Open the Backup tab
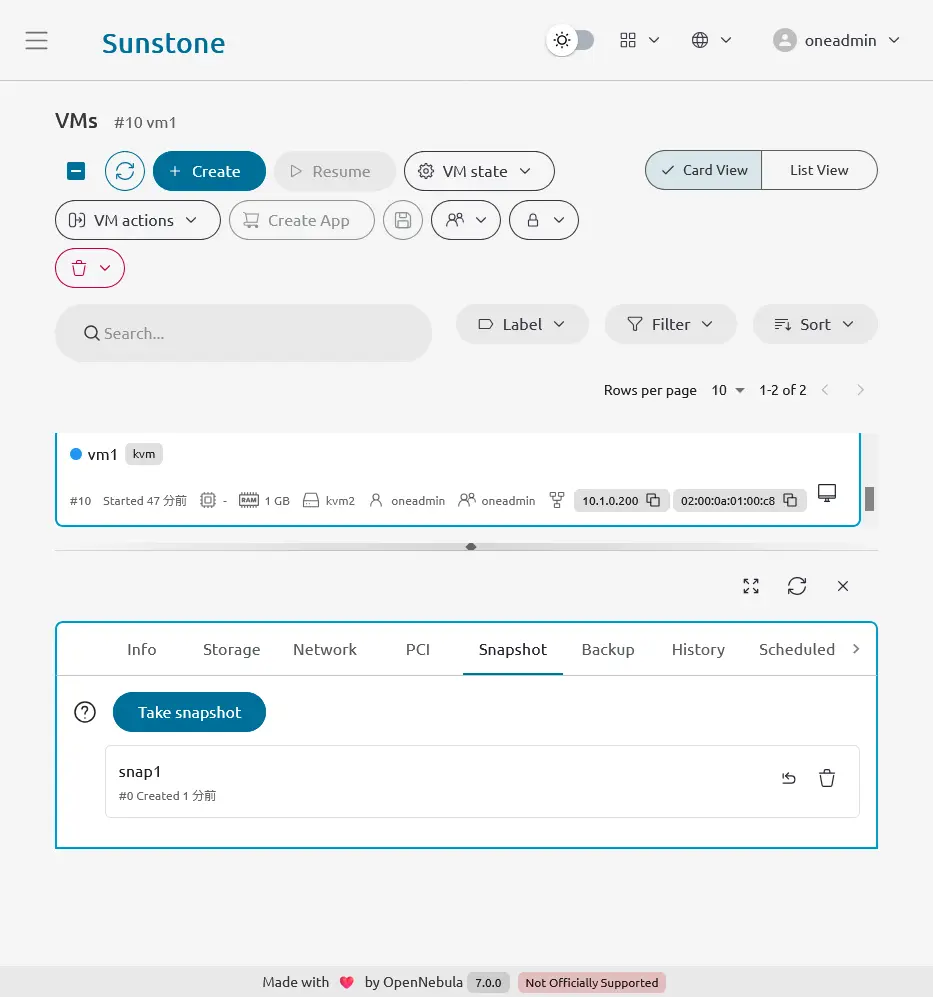Viewport: 933px width, 997px height. pyautogui.click(x=608, y=649)
